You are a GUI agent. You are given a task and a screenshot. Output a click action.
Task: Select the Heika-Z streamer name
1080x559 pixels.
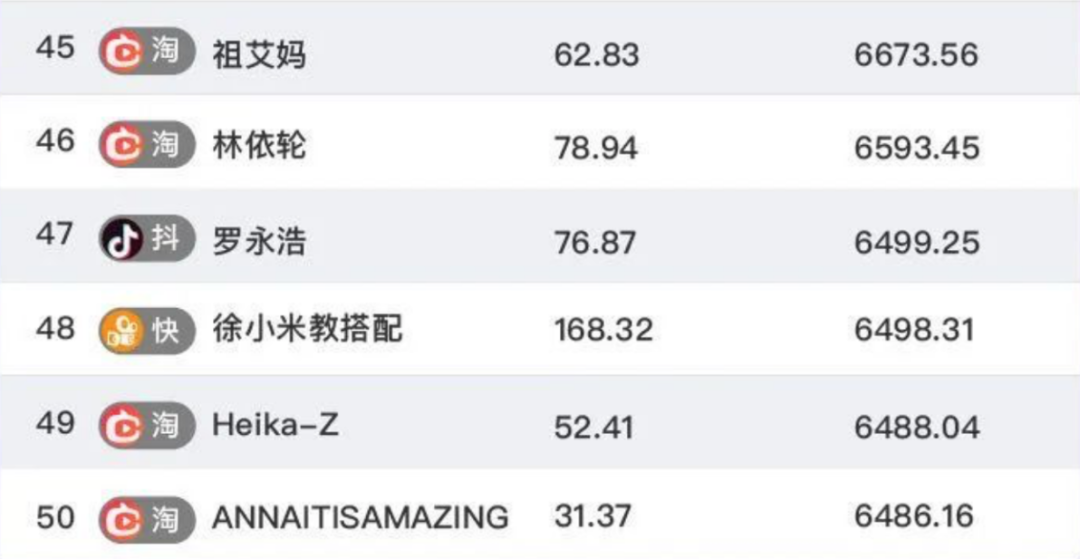coord(275,425)
